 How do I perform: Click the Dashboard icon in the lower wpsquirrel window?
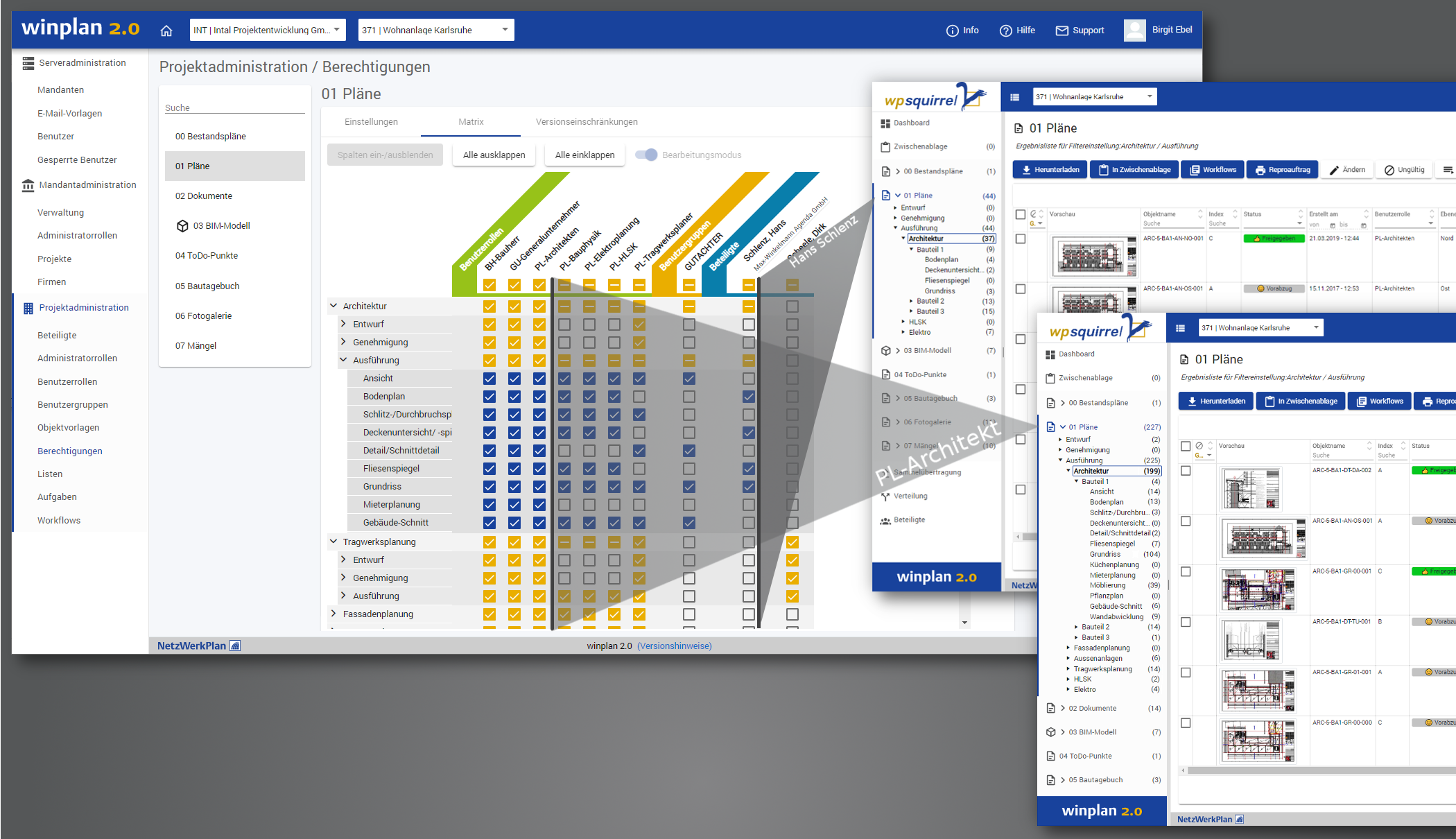pos(1050,355)
